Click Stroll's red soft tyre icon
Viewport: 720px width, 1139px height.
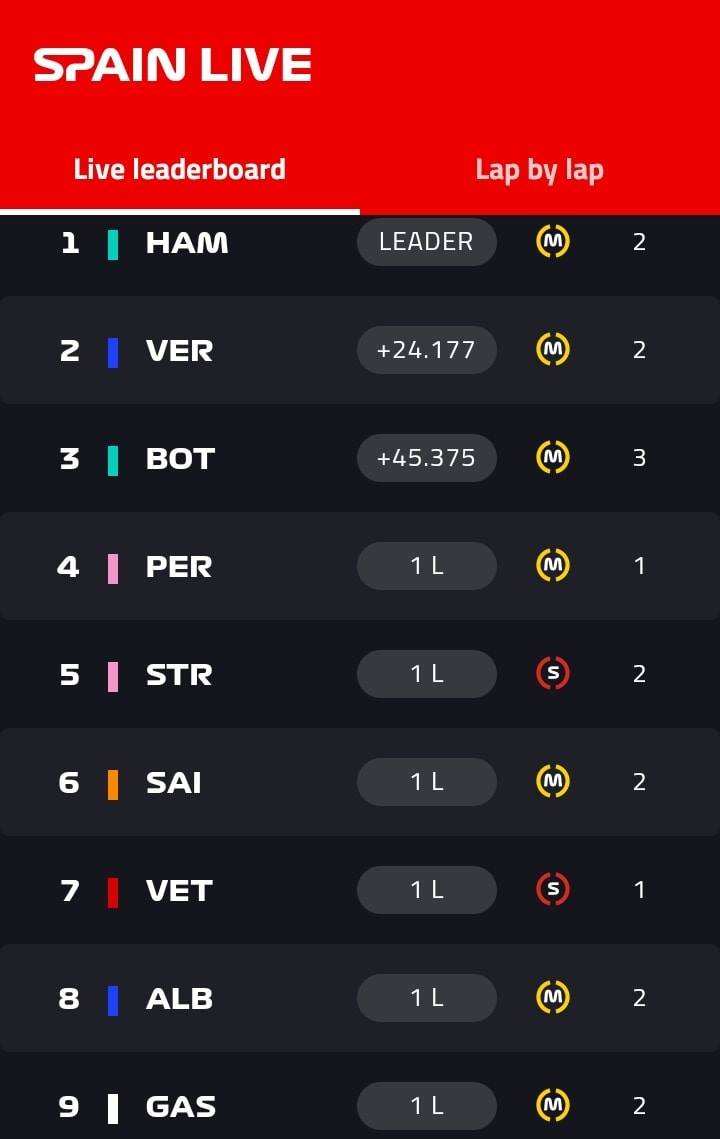point(553,673)
